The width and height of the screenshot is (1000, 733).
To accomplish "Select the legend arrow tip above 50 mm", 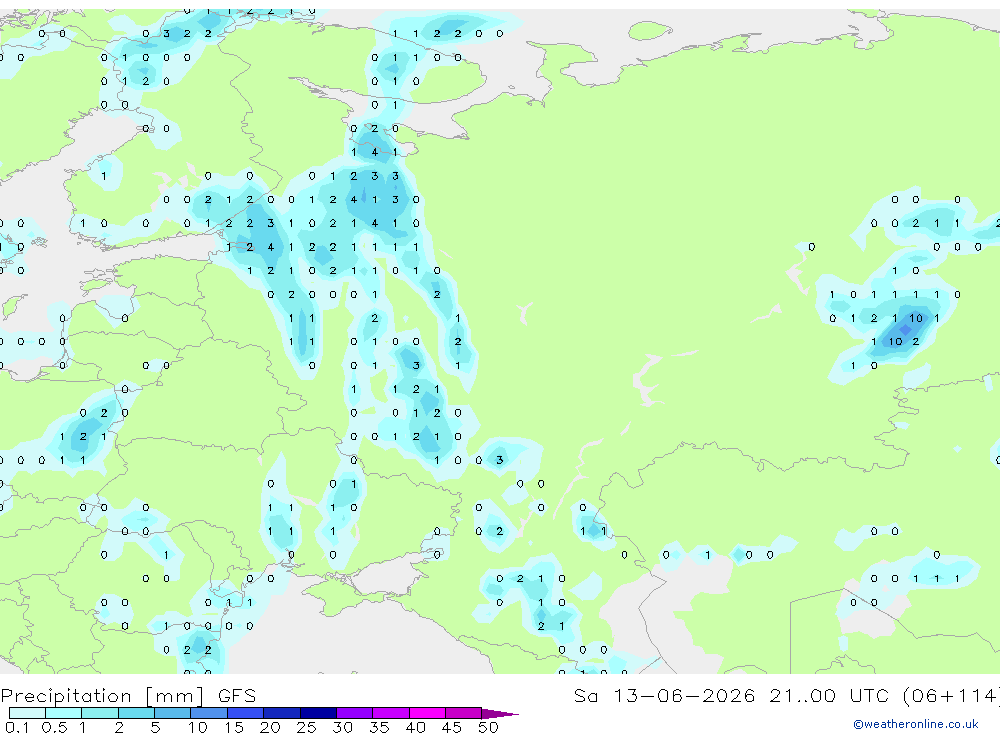I will 500,714.
